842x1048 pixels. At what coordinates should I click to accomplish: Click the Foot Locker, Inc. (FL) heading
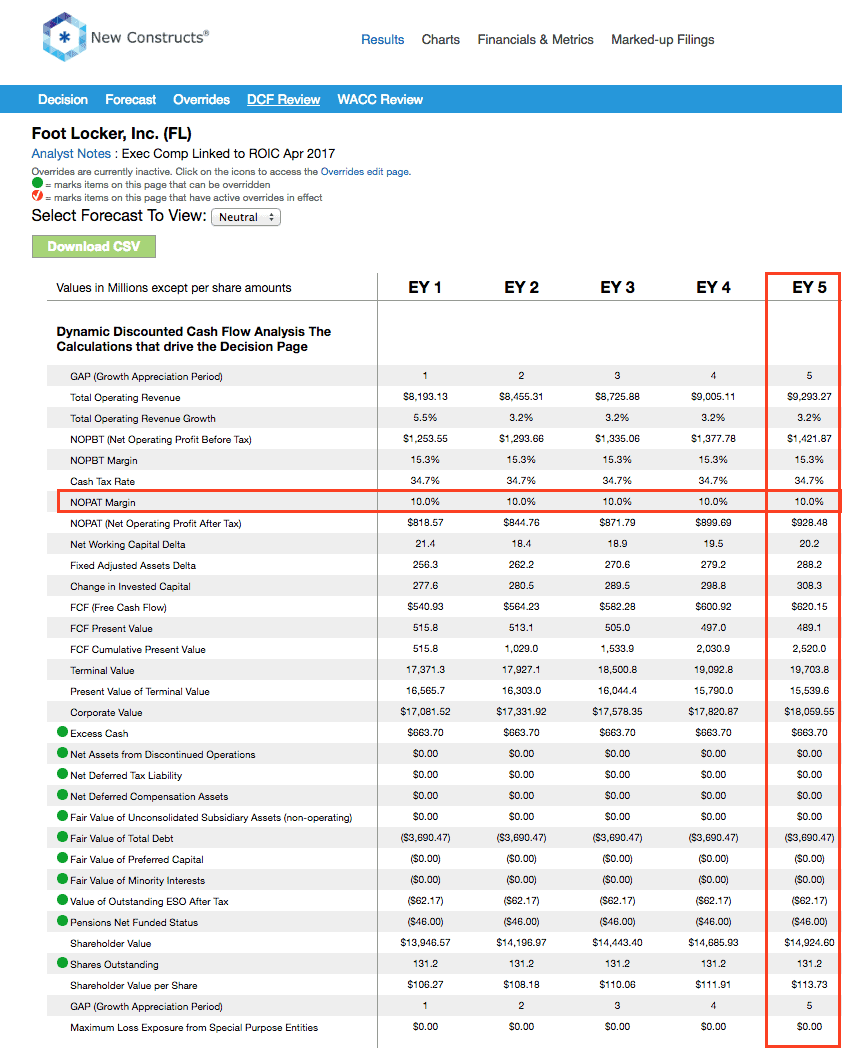click(x=112, y=134)
